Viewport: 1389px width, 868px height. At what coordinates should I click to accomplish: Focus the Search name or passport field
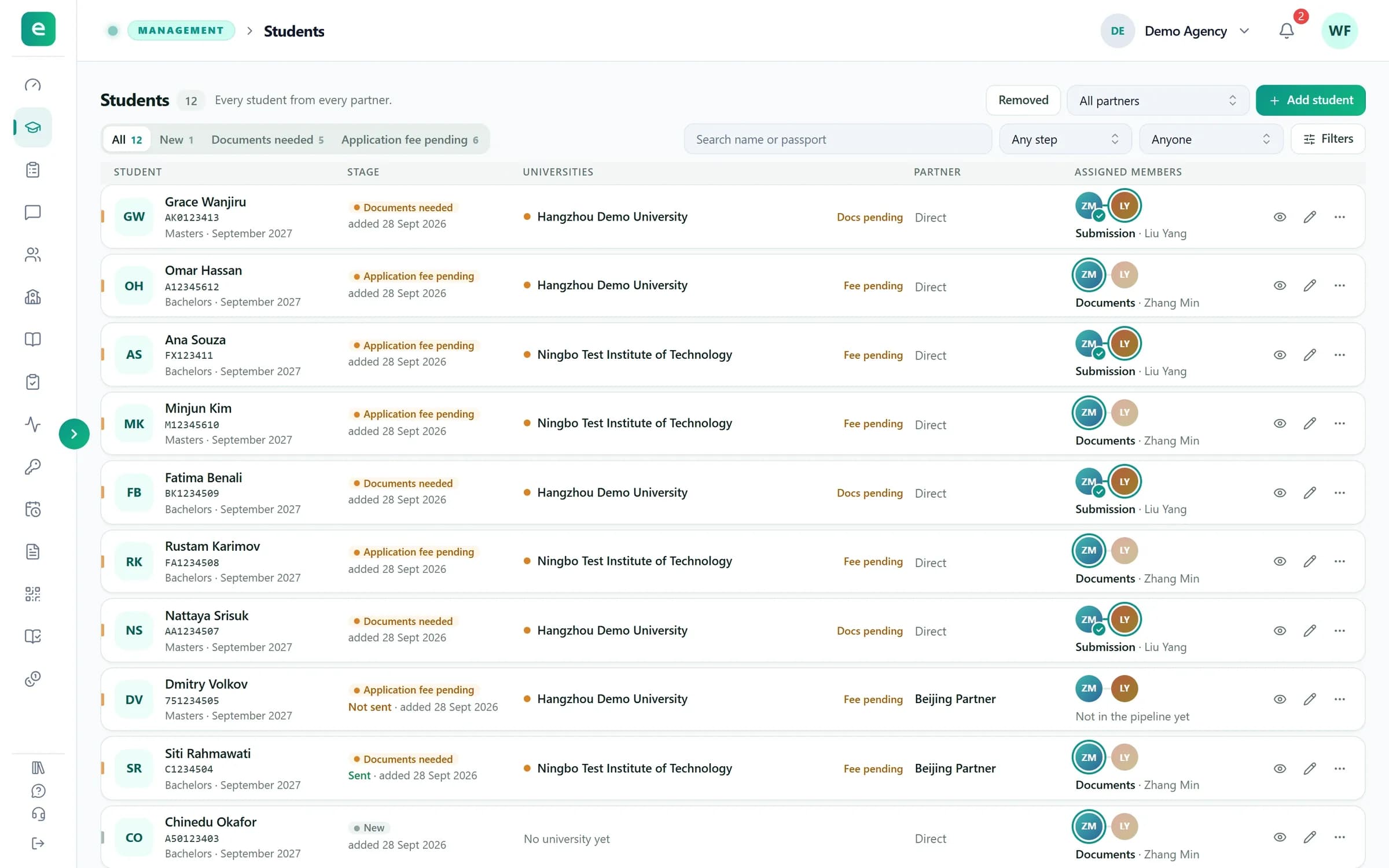click(837, 139)
